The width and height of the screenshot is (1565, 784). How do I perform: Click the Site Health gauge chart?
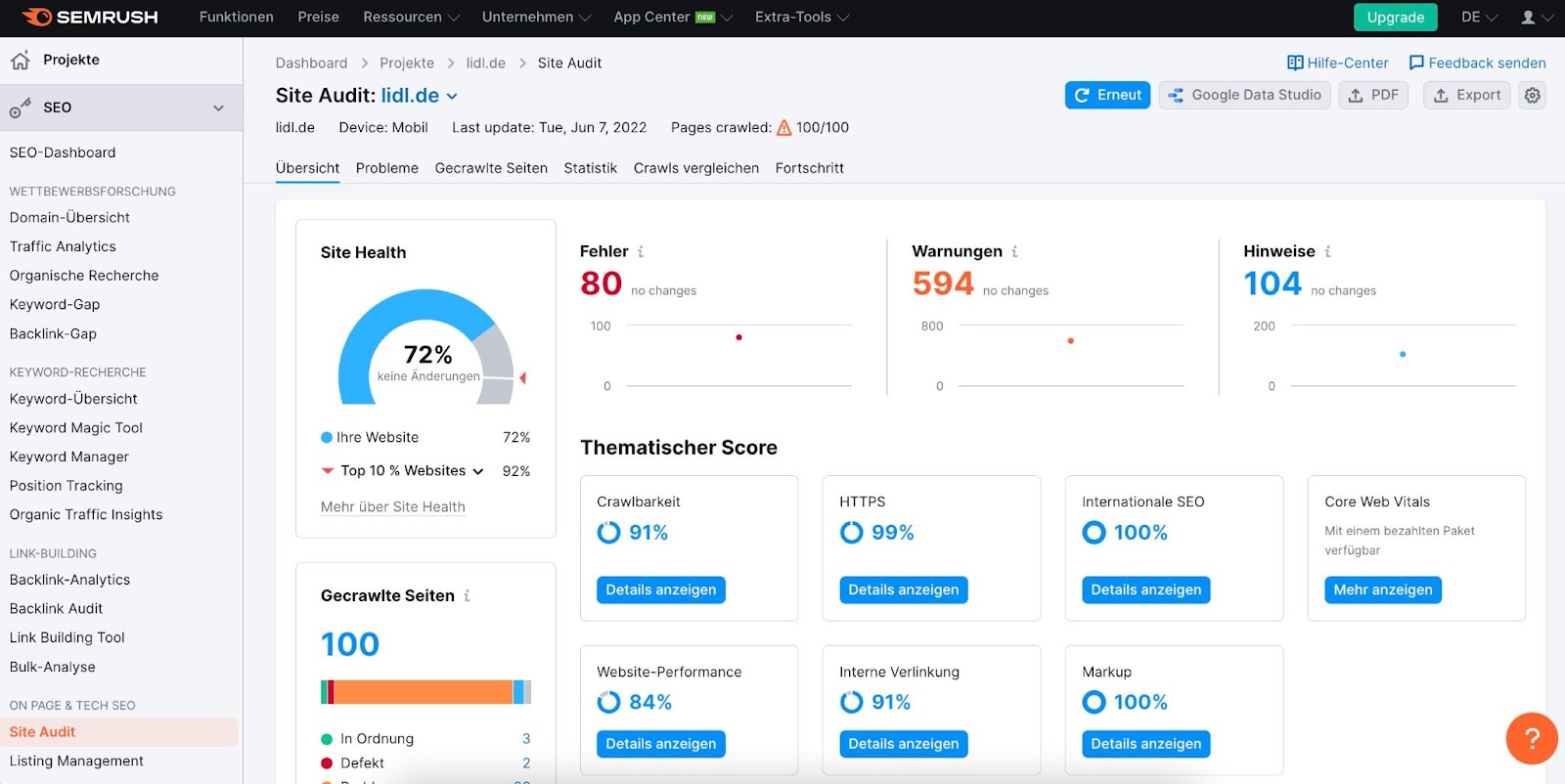[426, 346]
